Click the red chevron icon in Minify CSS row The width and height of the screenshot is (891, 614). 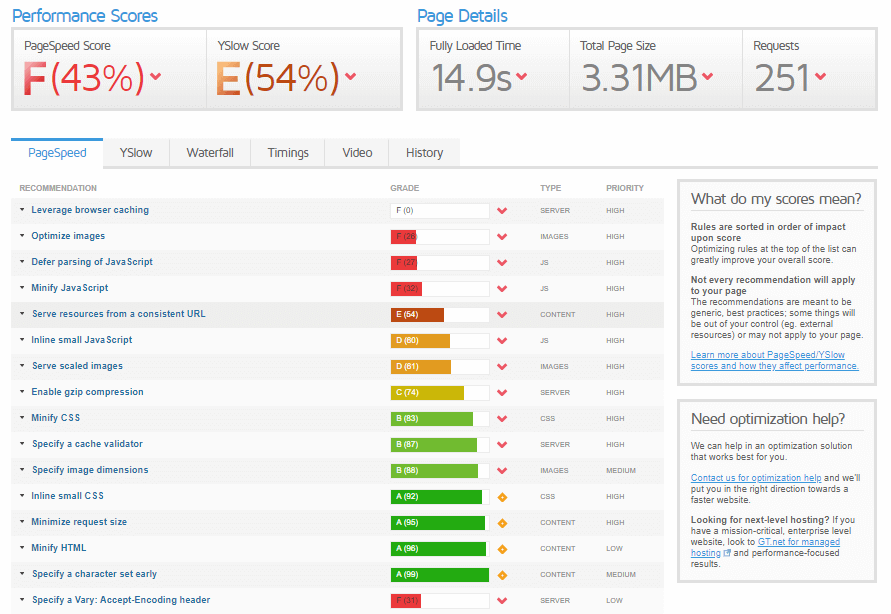[x=502, y=419]
